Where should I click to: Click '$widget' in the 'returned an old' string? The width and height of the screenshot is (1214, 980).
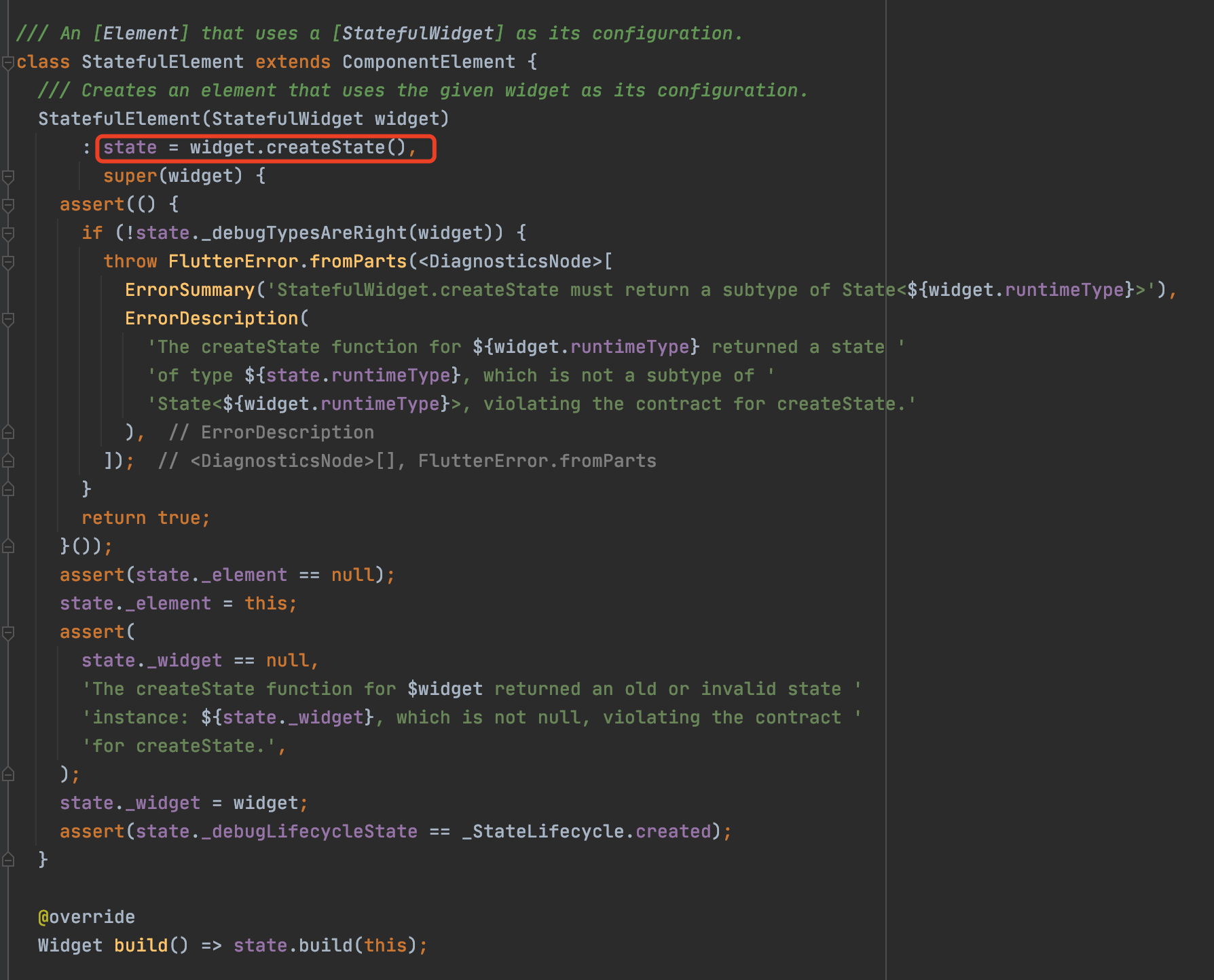pos(445,689)
